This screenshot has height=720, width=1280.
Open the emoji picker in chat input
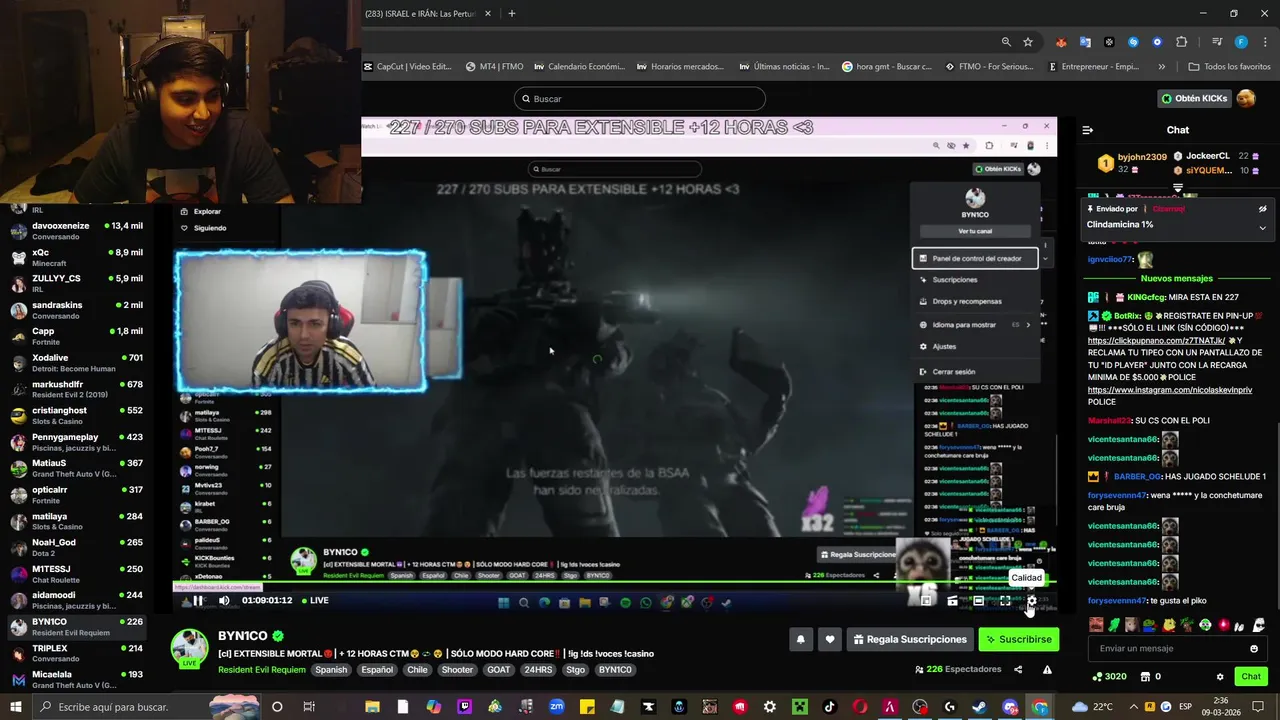[1254, 648]
